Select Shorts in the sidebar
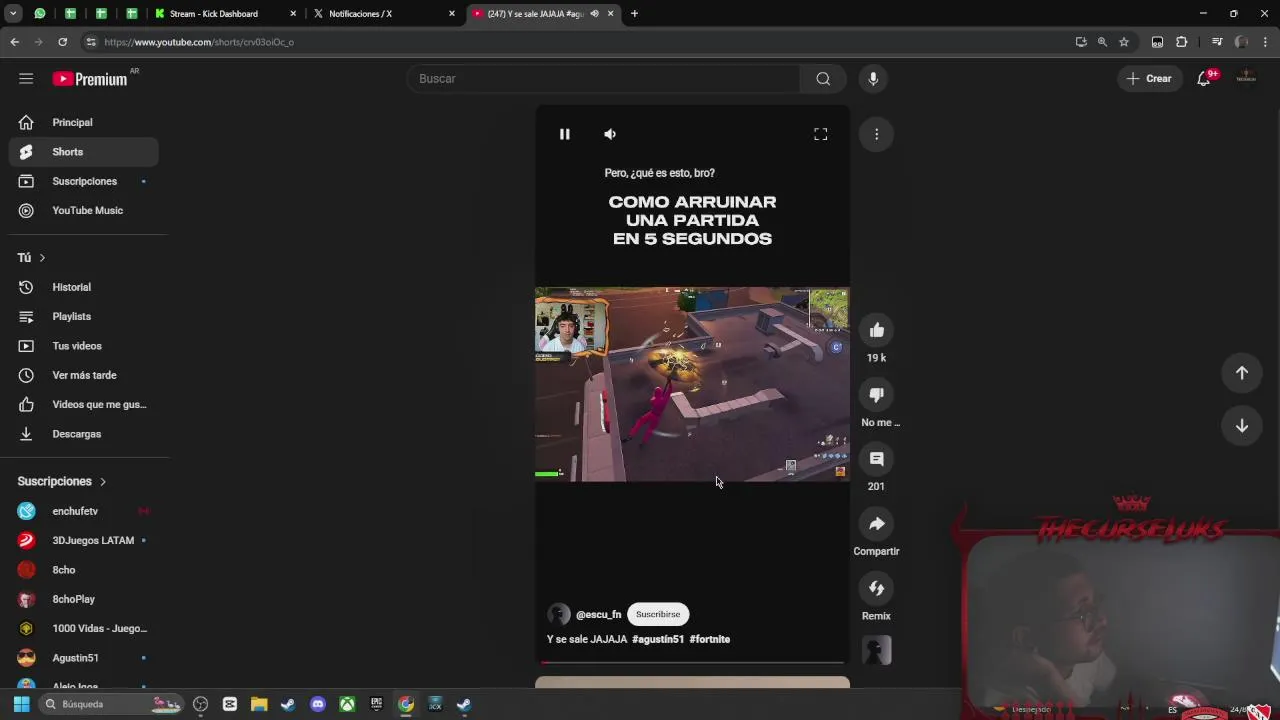This screenshot has height=720, width=1280. (x=84, y=152)
